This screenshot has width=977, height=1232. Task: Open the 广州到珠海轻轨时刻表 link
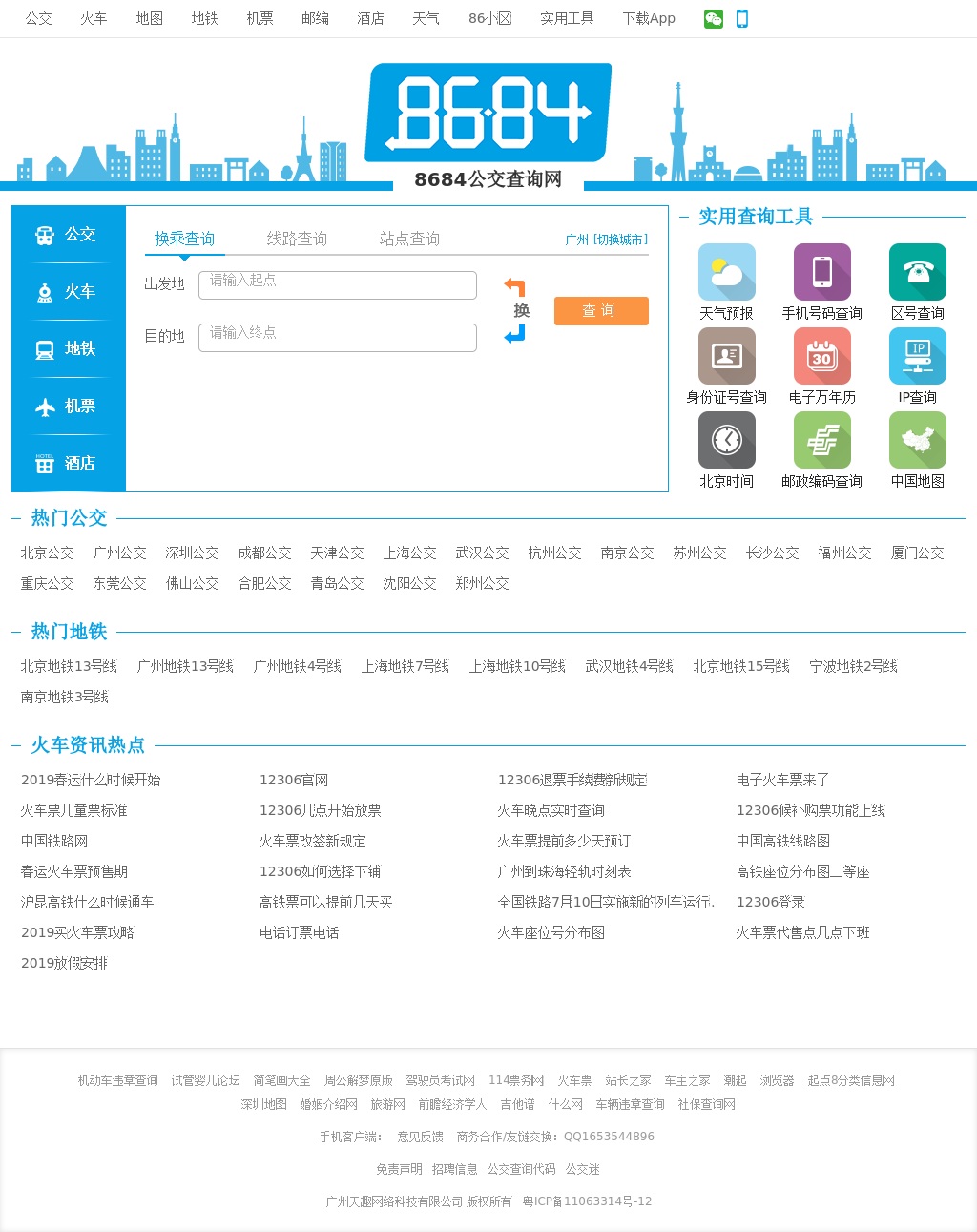564,871
